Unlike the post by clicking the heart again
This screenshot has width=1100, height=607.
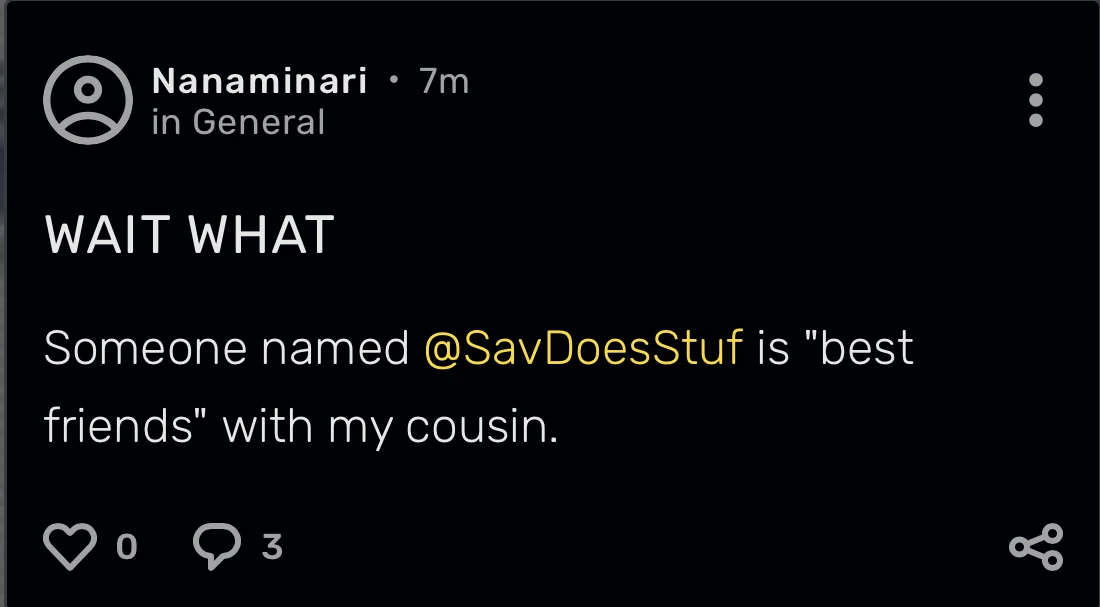pyautogui.click(x=68, y=545)
